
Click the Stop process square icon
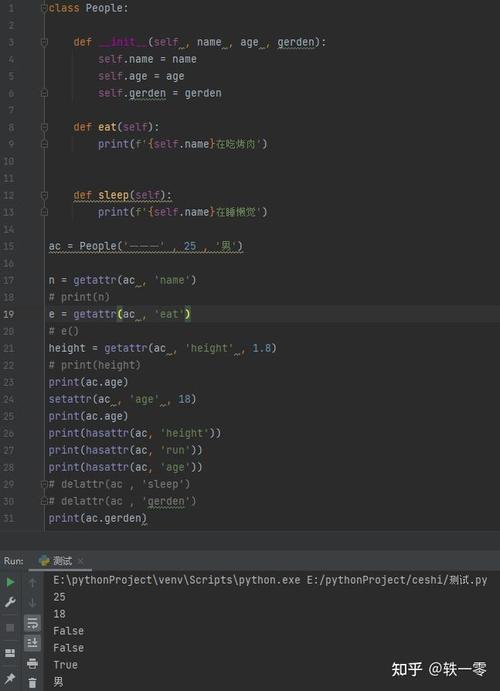pyautogui.click(x=10, y=628)
